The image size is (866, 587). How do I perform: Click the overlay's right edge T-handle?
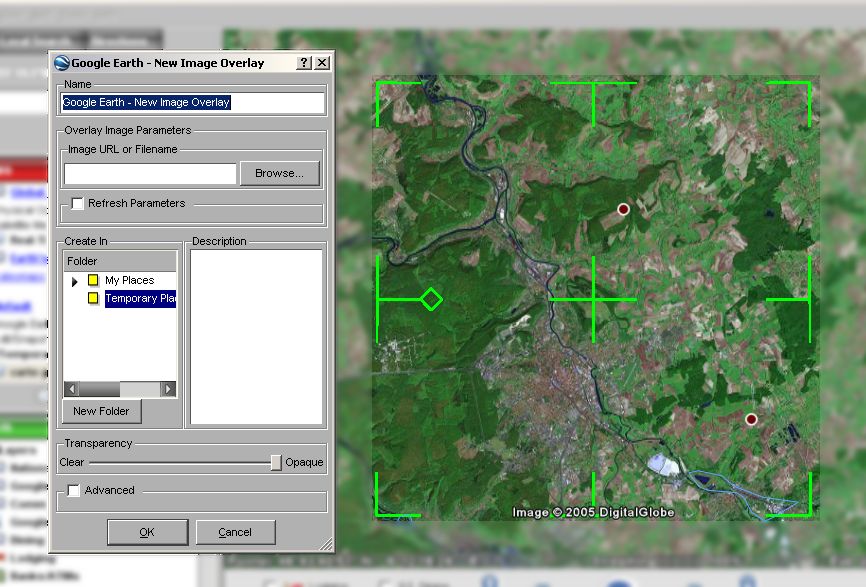809,299
